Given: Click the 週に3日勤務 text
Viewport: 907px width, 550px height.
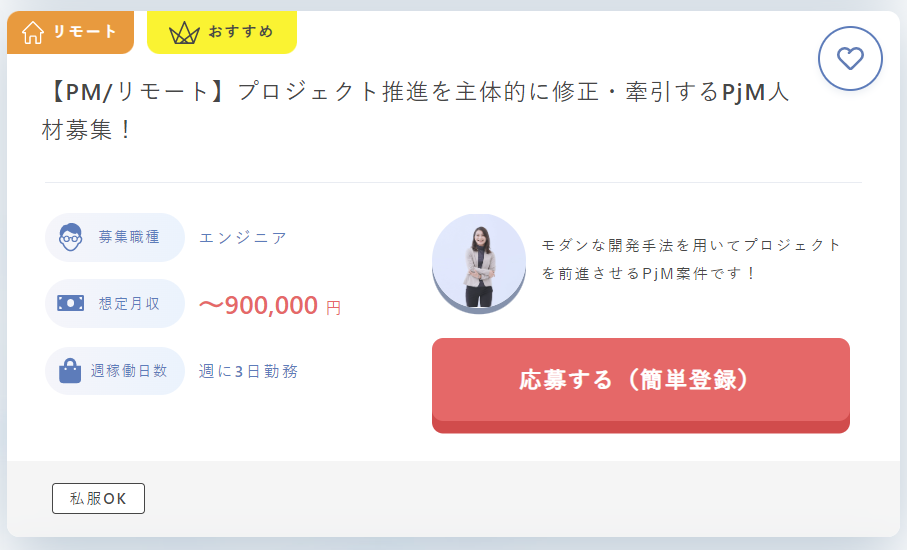Looking at the screenshot, I should 248,371.
